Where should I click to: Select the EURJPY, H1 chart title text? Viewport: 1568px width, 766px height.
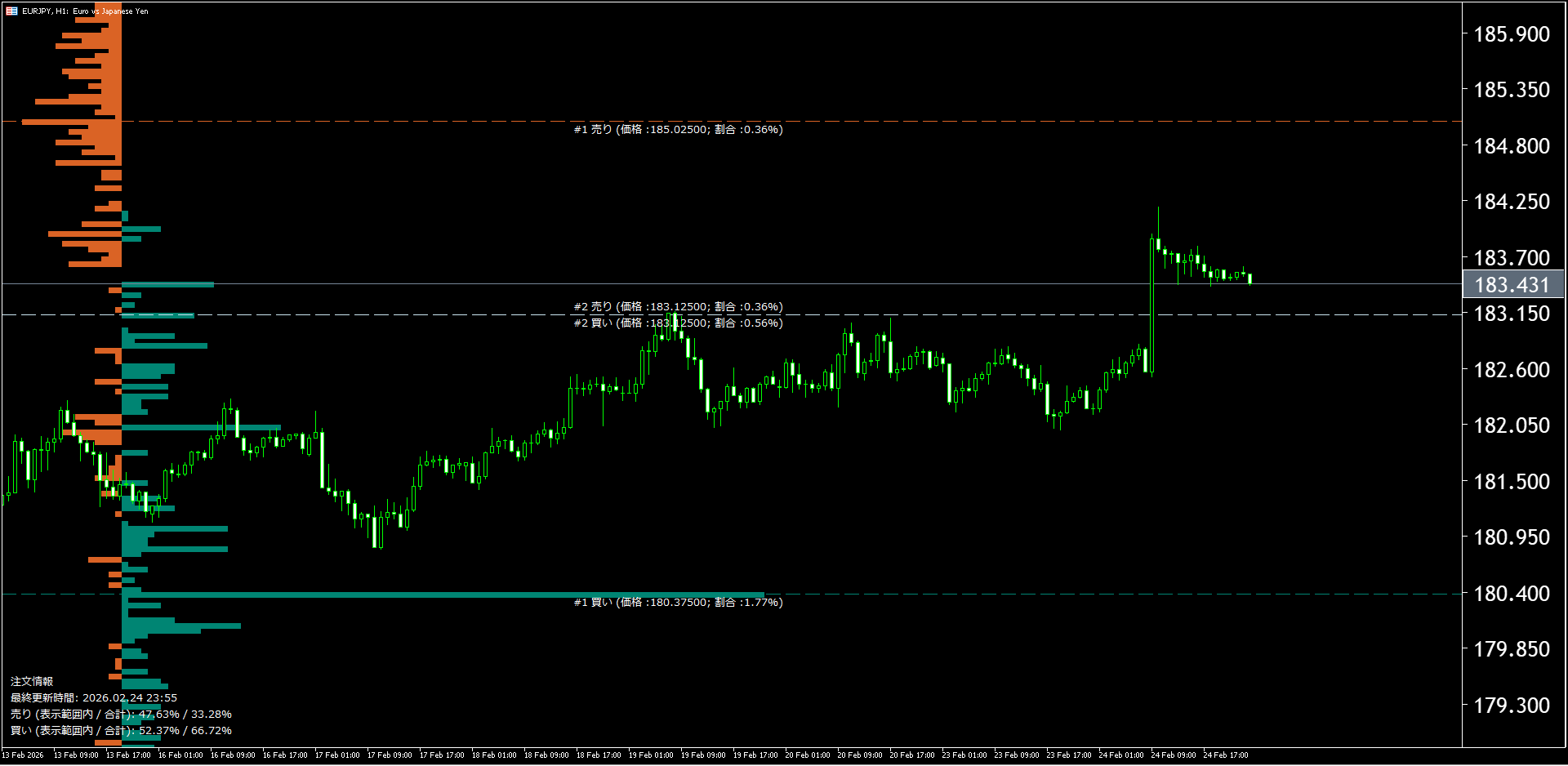[85, 11]
